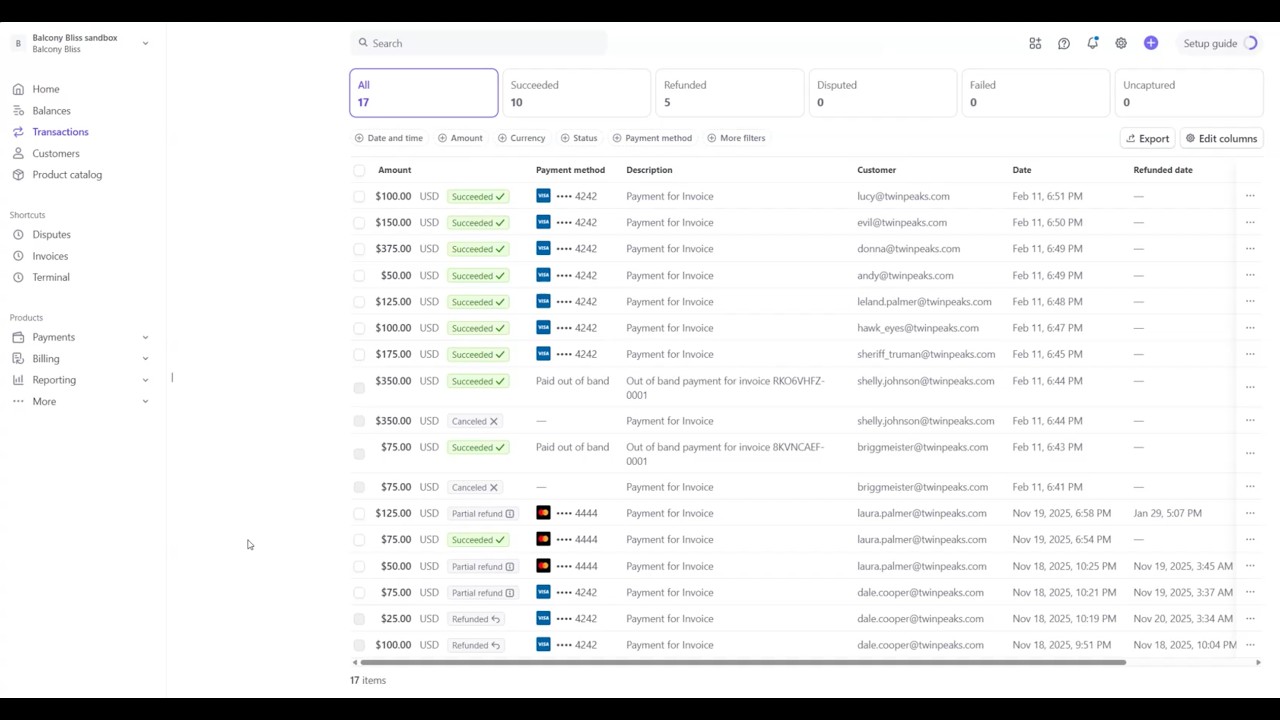Viewport: 1280px width, 720px height.
Task: Click the Balcony Bliss account avatar icon
Action: coord(18,43)
